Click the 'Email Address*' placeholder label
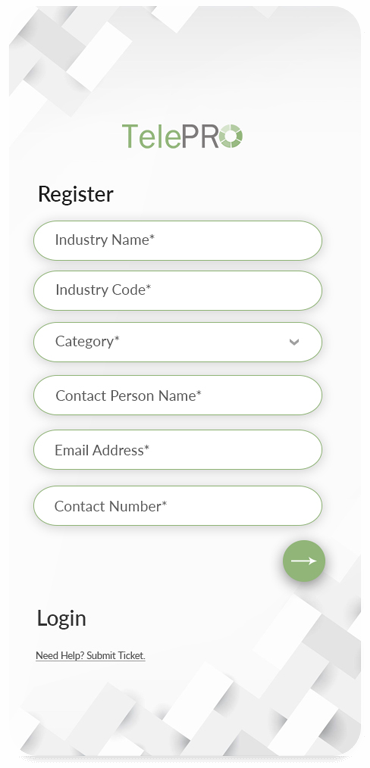Screen dimensions: 370x768 pos(102,450)
